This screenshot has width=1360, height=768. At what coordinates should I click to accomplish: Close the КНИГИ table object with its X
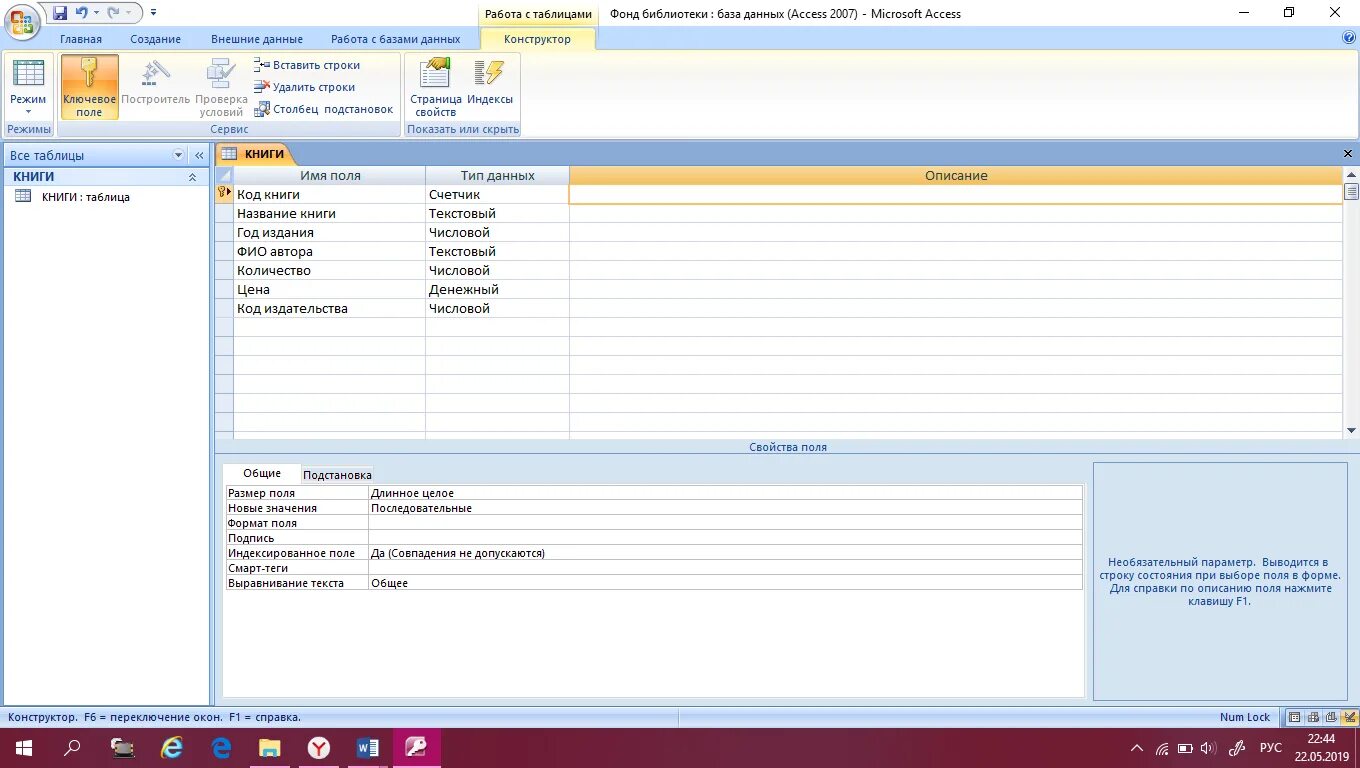pyautogui.click(x=1348, y=154)
